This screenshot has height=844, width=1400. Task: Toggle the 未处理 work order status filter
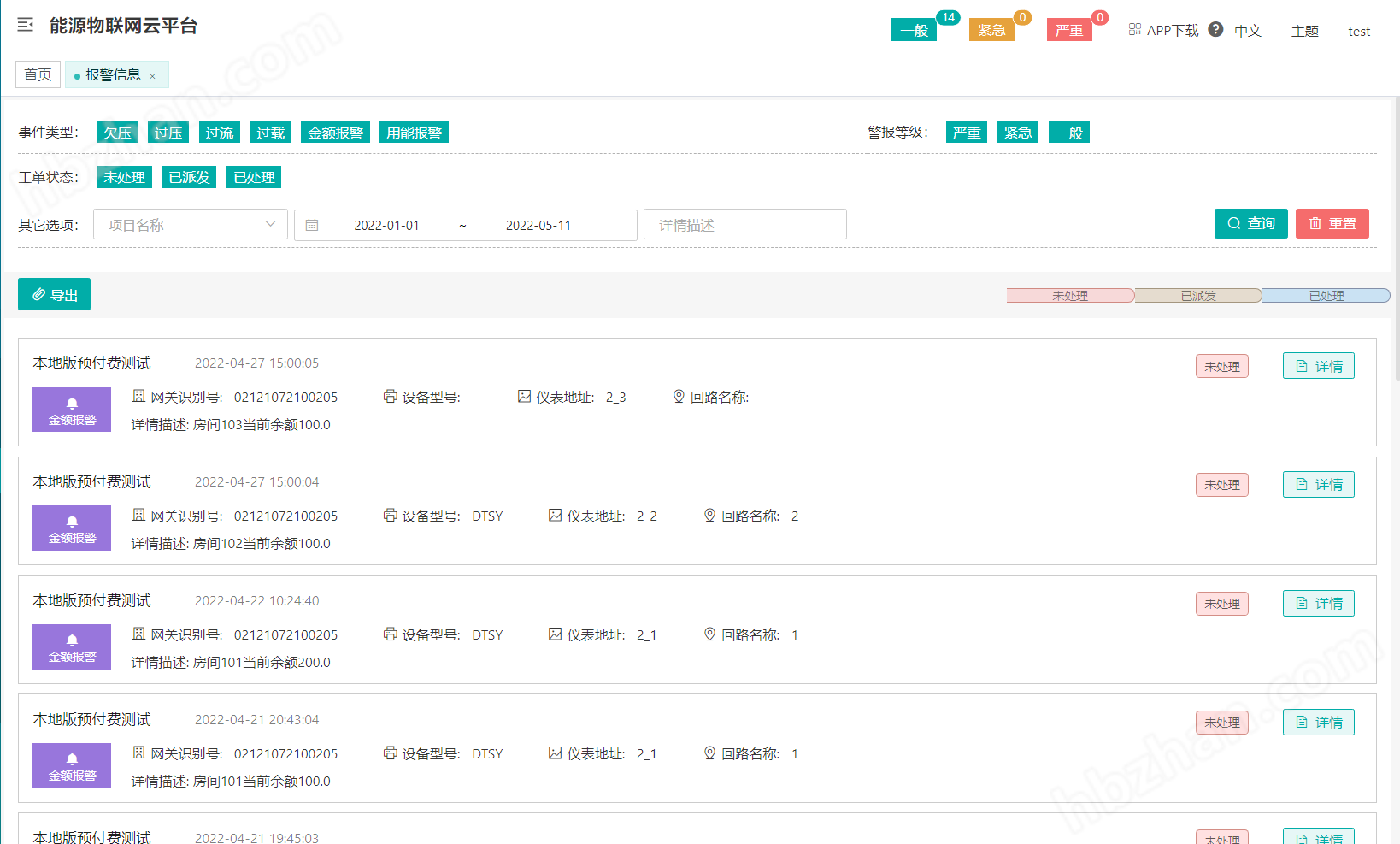click(x=124, y=177)
